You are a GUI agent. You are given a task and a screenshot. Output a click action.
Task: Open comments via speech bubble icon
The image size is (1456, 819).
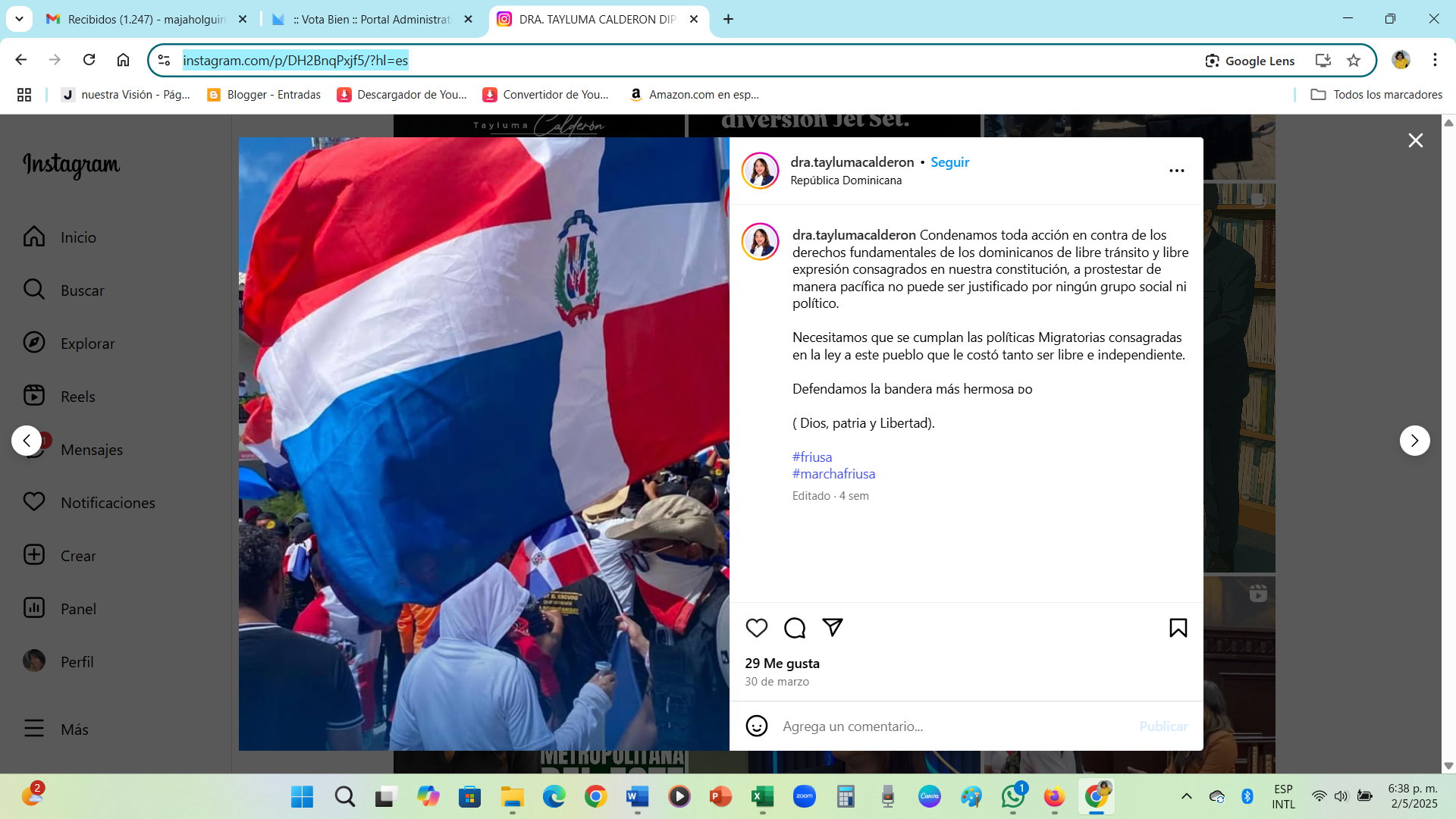[794, 628]
